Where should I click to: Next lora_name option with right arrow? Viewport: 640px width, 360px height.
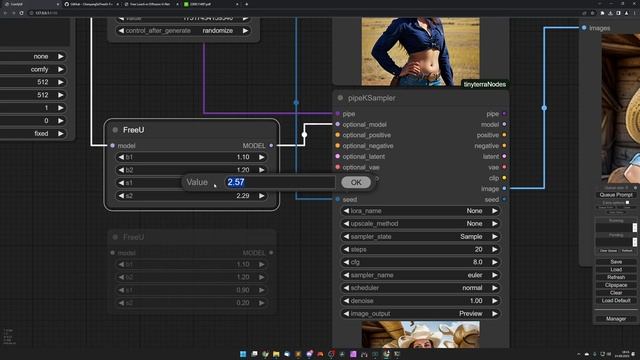495,211
